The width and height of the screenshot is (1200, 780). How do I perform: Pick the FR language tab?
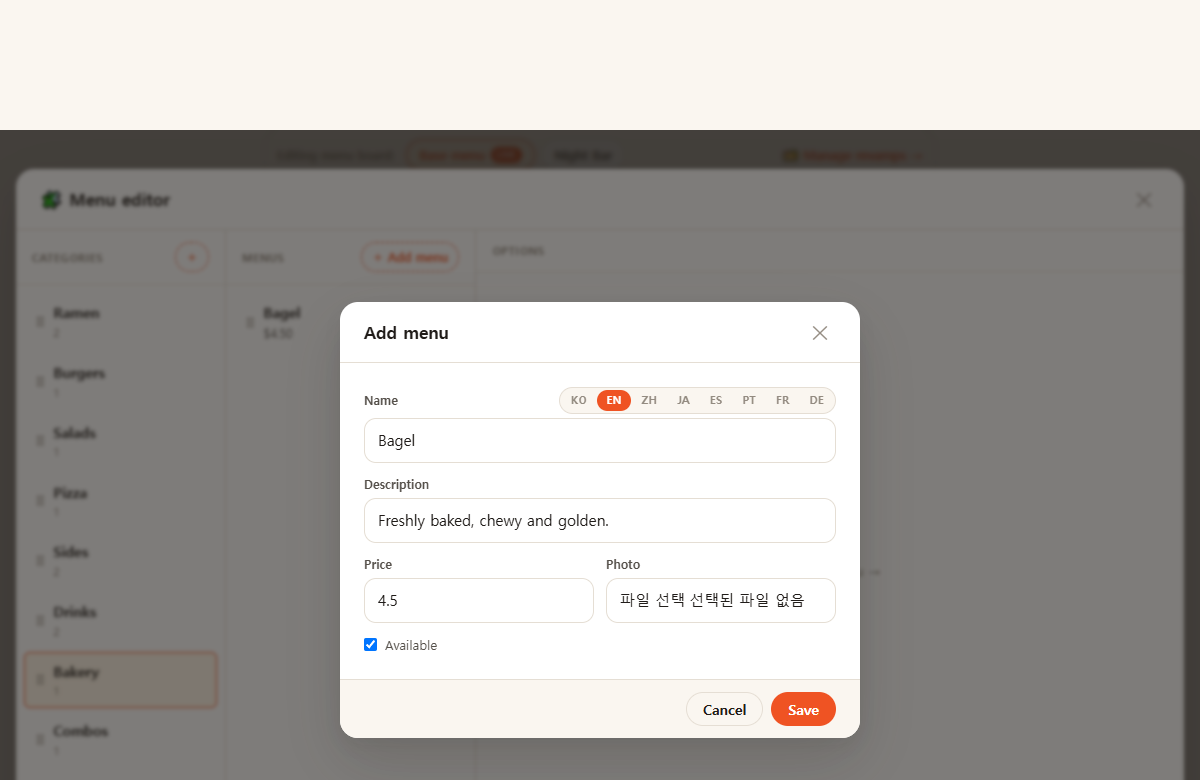click(783, 400)
